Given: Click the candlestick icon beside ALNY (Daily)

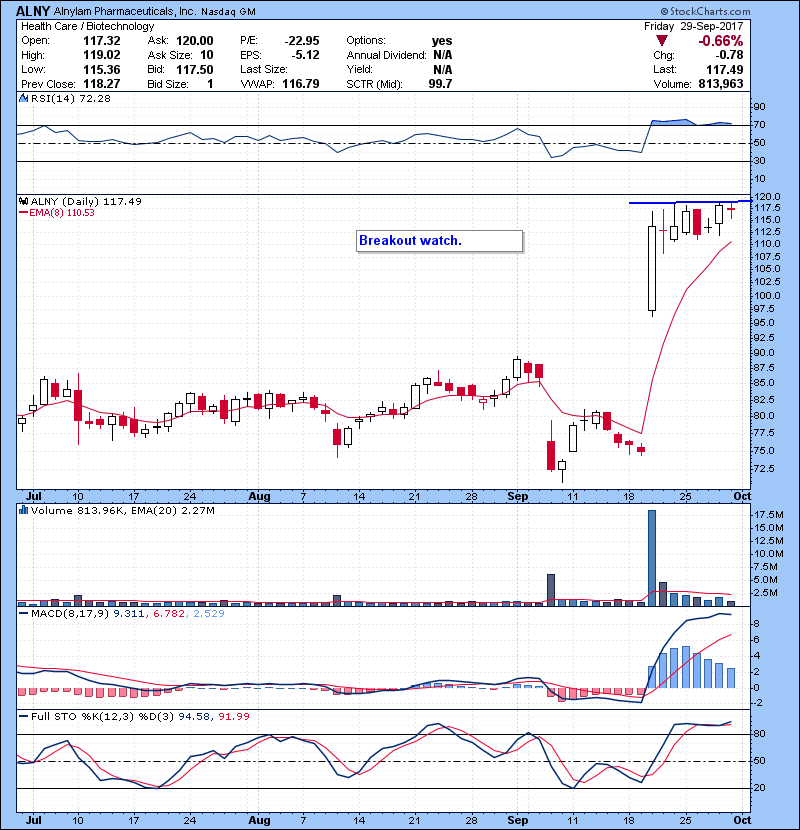Looking at the screenshot, I should pyautogui.click(x=23, y=201).
